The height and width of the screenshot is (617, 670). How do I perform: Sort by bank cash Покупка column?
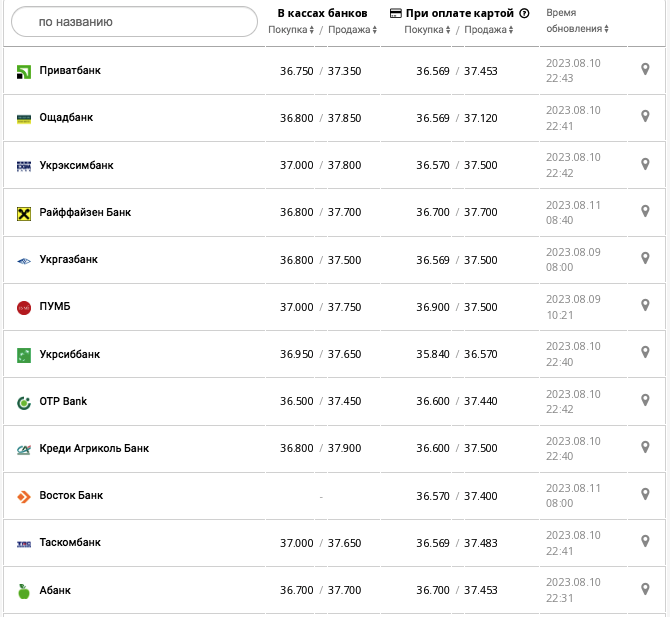tap(291, 30)
